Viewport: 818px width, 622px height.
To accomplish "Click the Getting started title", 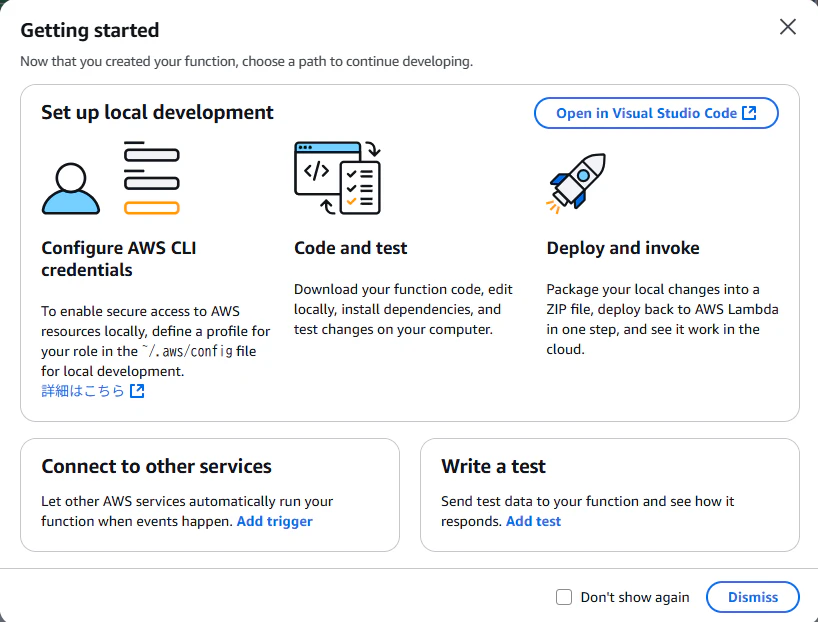I will [x=90, y=30].
